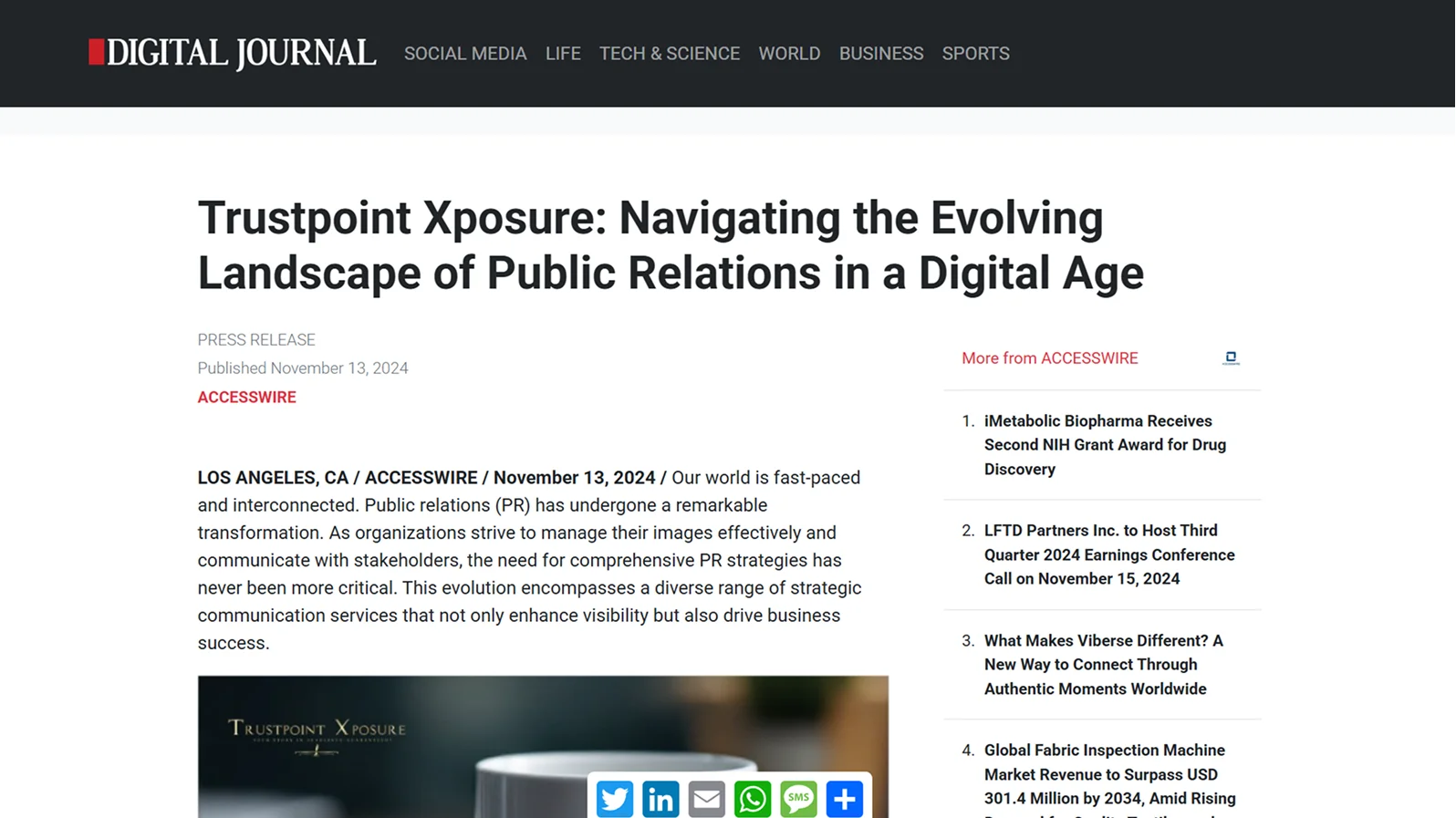Click the Digital Journal logo
1456x818 pixels.
tap(232, 53)
